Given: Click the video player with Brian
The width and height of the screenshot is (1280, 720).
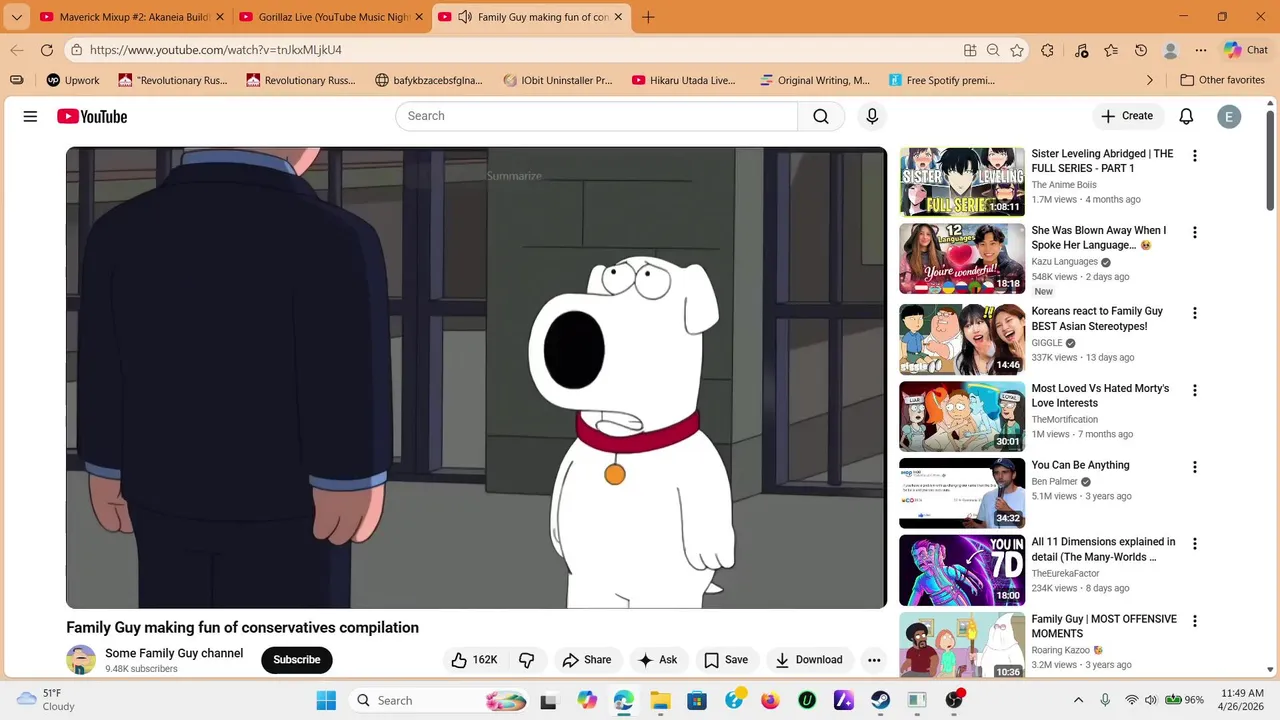Looking at the screenshot, I should pyautogui.click(x=476, y=378).
